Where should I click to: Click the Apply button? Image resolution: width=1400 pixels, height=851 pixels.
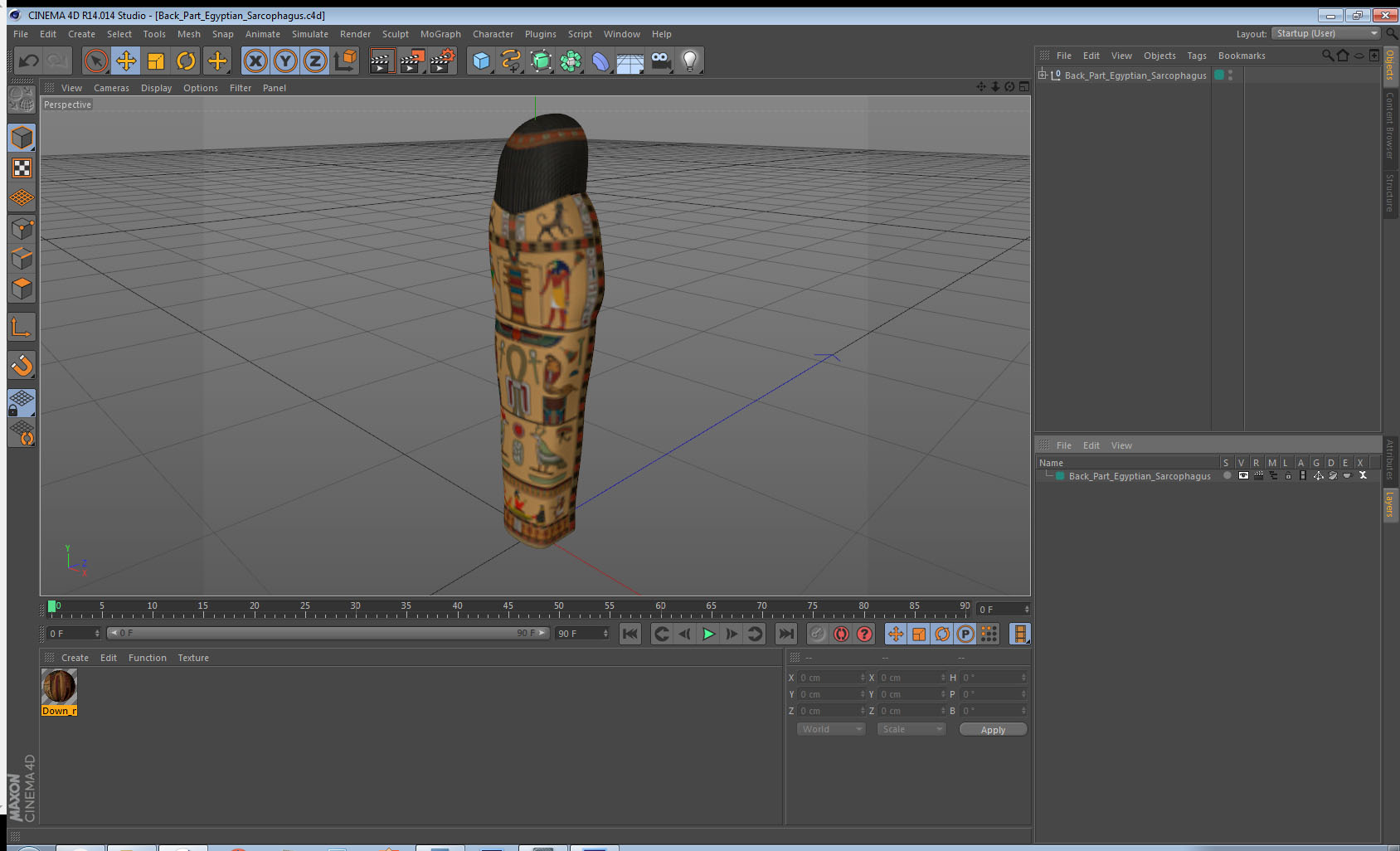point(993,729)
